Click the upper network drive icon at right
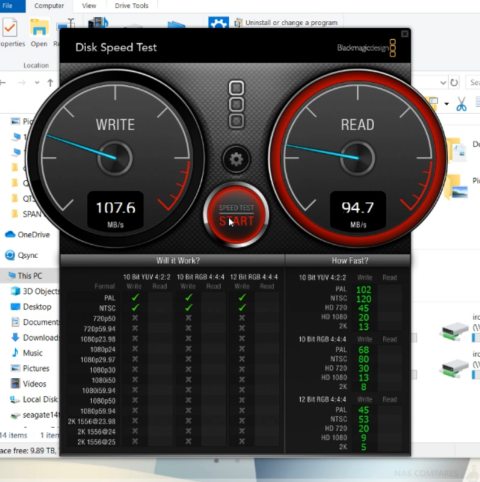 (x=455, y=331)
